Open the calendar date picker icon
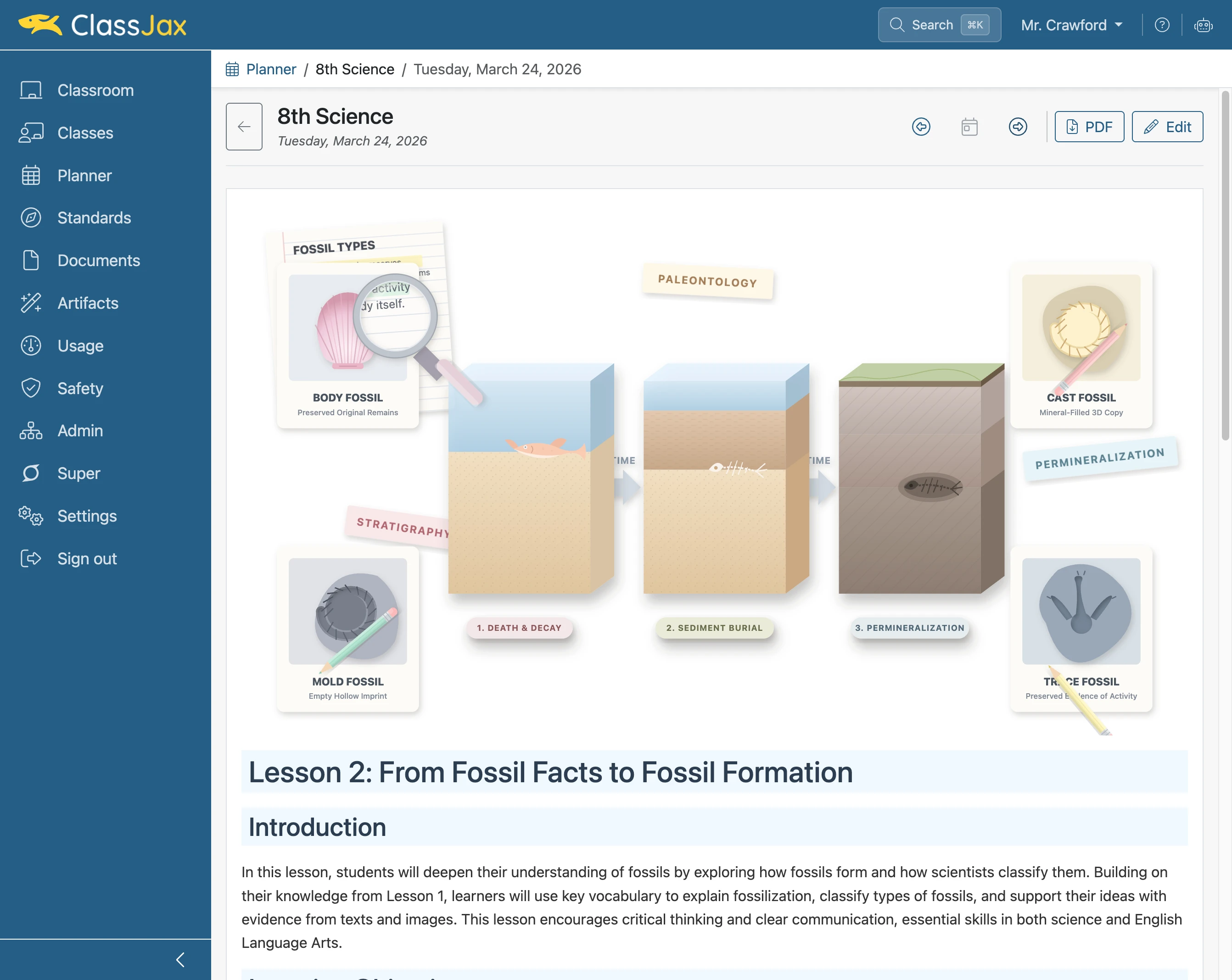 click(970, 127)
